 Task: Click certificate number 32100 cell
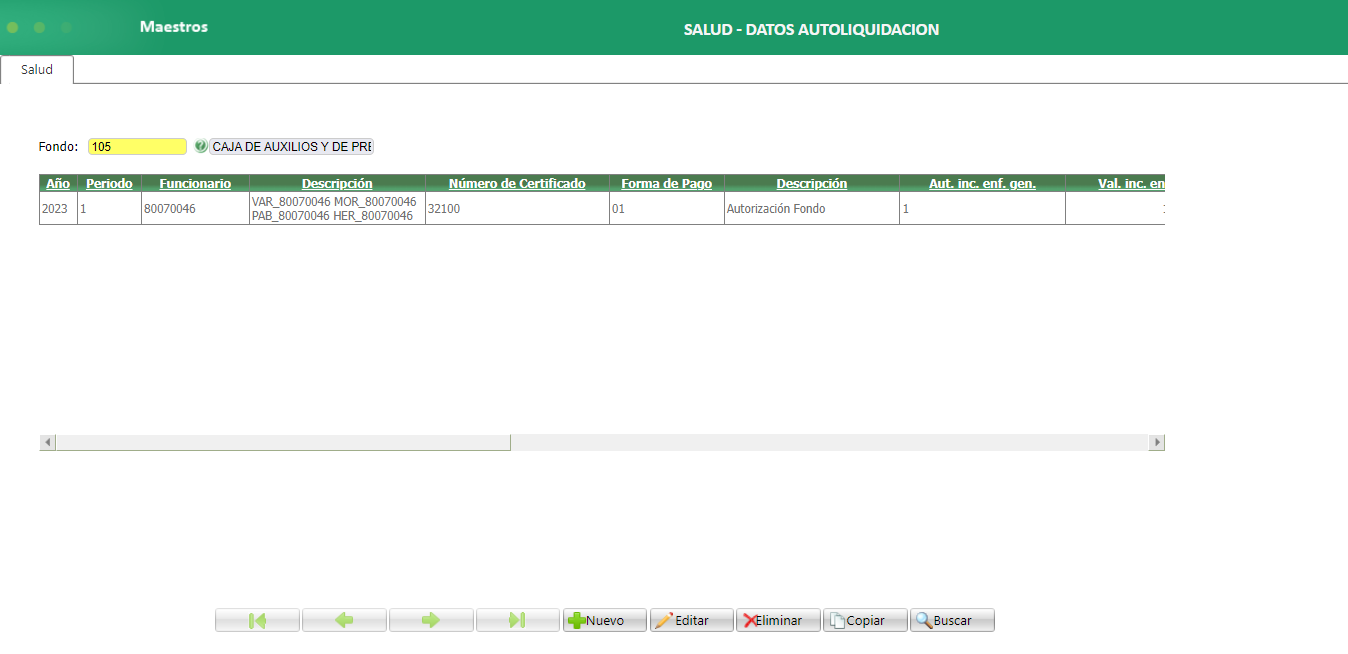point(517,209)
